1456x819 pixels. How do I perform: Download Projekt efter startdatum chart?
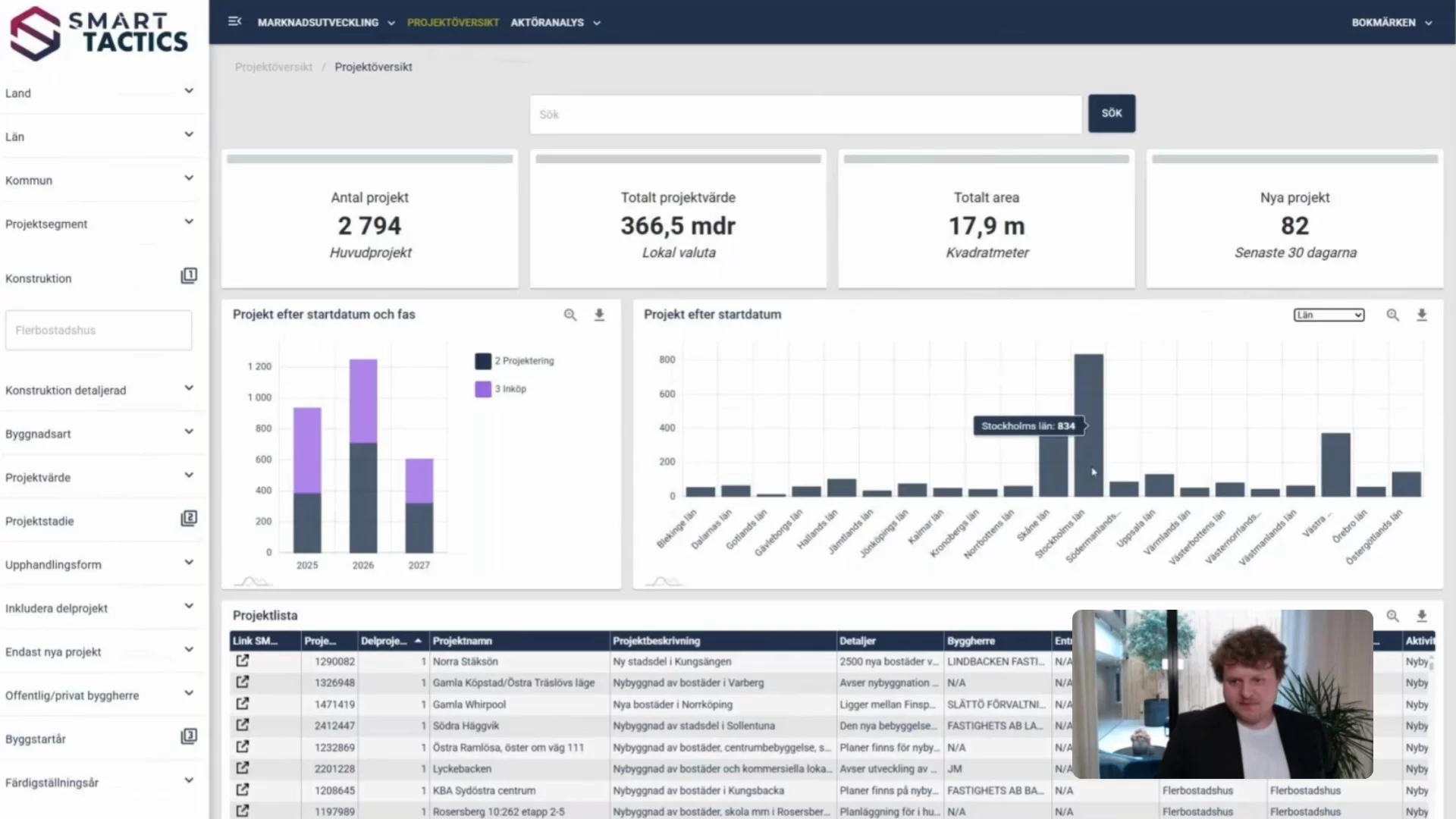(1422, 315)
